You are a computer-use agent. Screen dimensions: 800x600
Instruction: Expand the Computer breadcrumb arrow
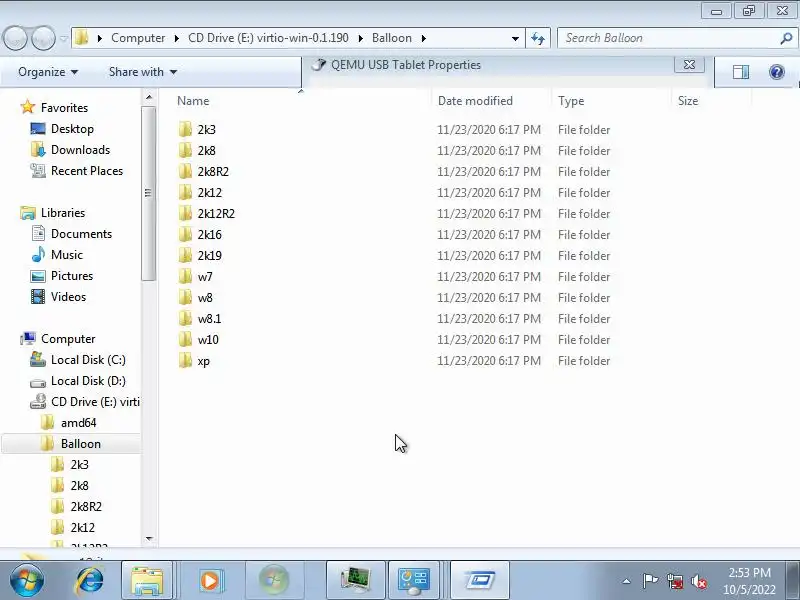pos(177,38)
